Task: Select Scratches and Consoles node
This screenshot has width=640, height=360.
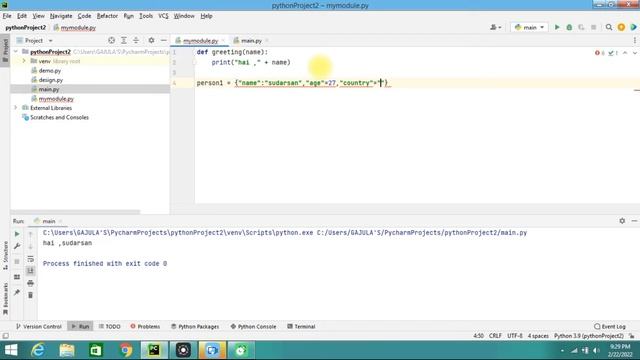Action: [x=59, y=117]
